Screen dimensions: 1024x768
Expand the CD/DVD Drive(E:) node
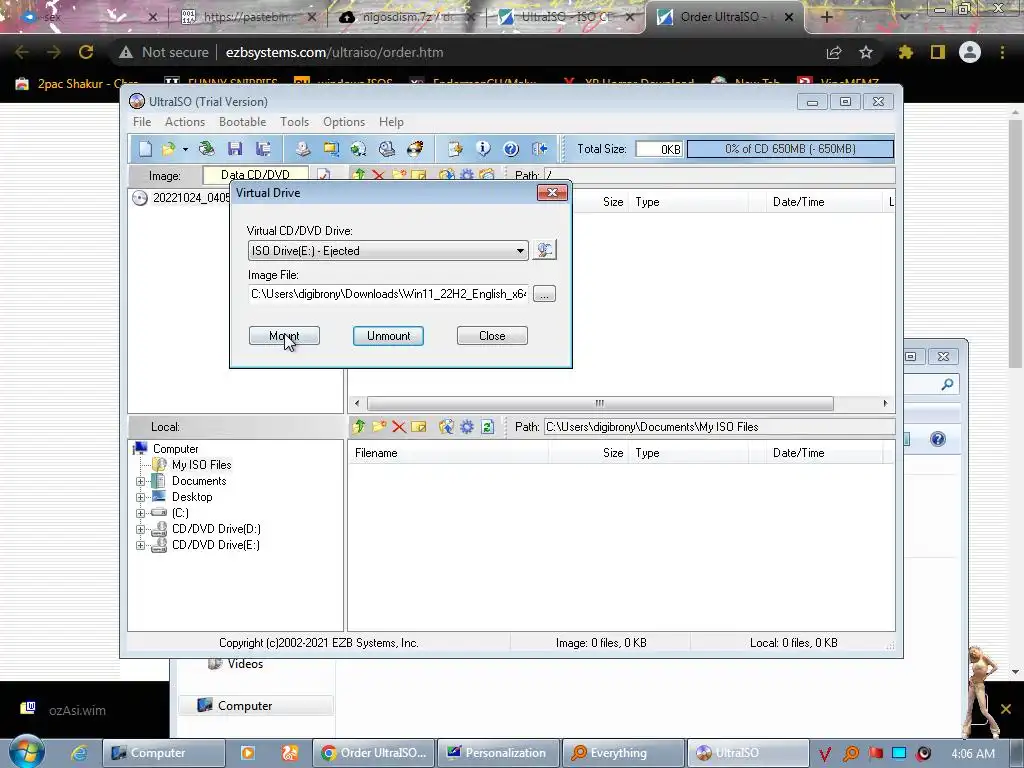pos(140,545)
